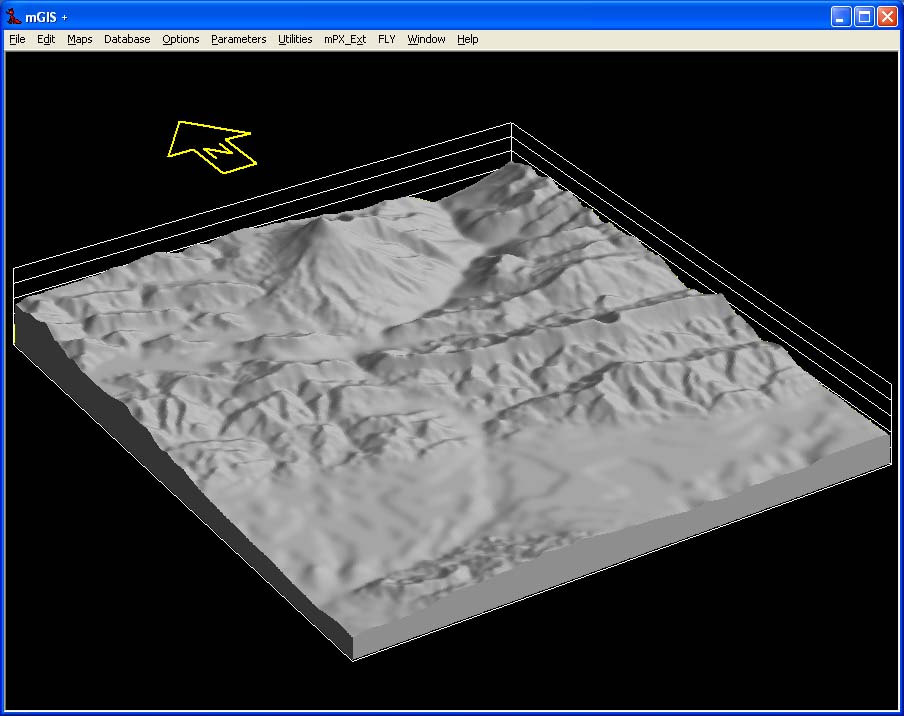Close the mGIS window
Image resolution: width=904 pixels, height=716 pixels.
[887, 17]
